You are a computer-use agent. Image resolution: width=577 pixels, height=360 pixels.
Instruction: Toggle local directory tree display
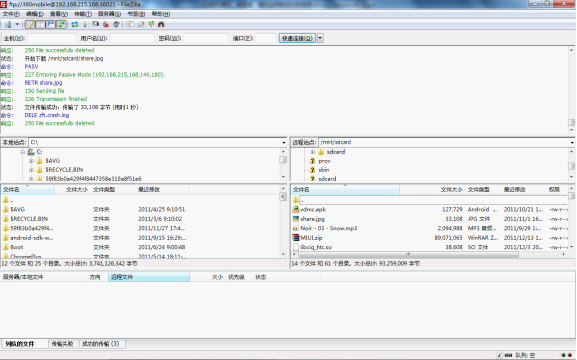pyautogui.click(x=40, y=25)
